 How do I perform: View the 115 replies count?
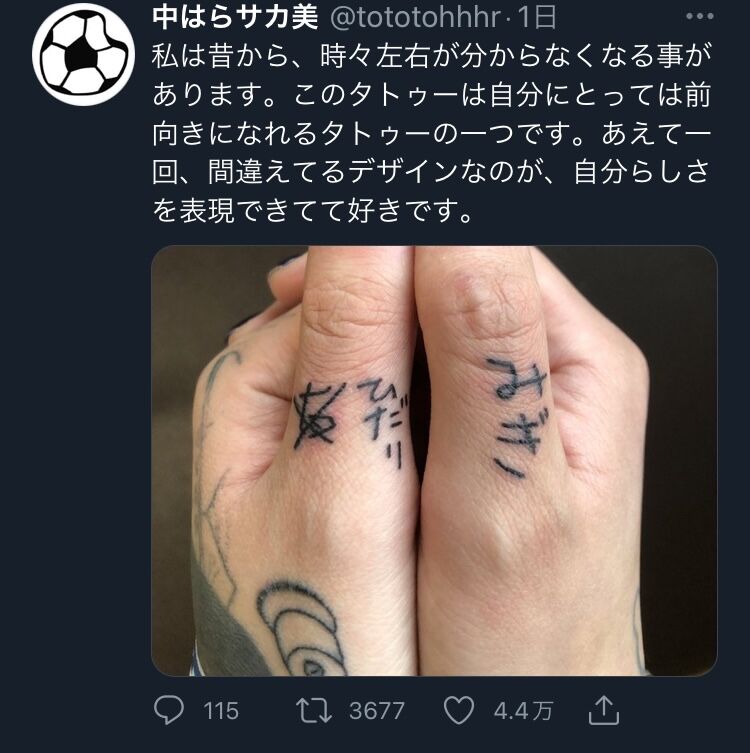pos(221,711)
